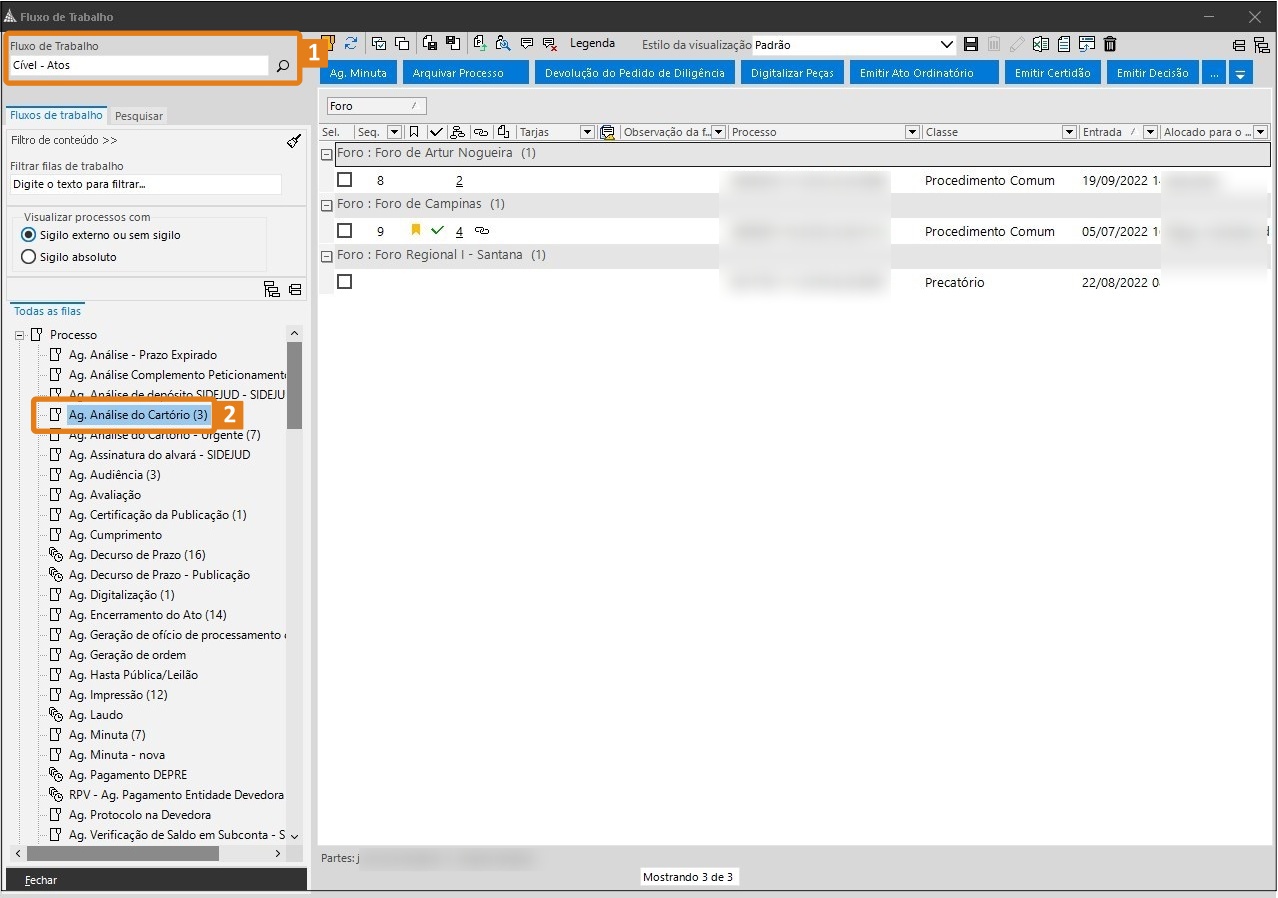Collapse all groups in the process grid
The width and height of the screenshot is (1278, 898).
[x=1239, y=45]
